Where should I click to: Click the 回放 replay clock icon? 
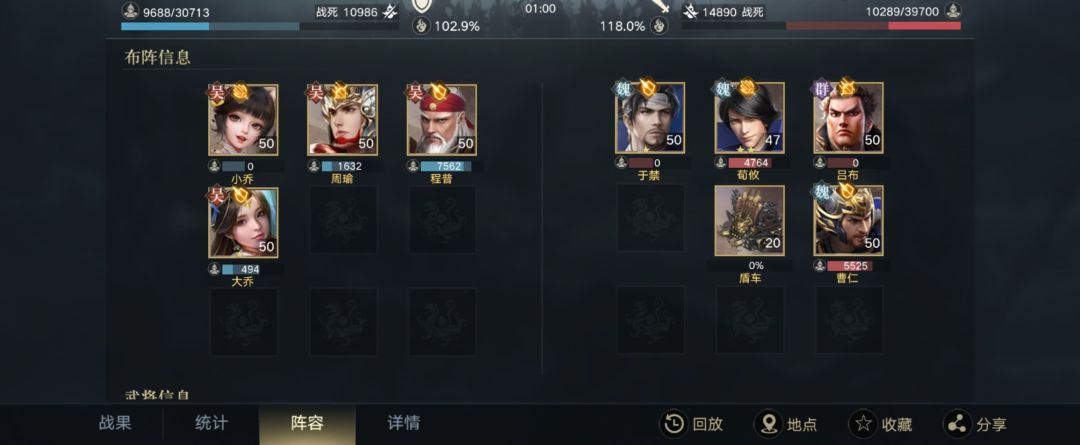point(673,424)
